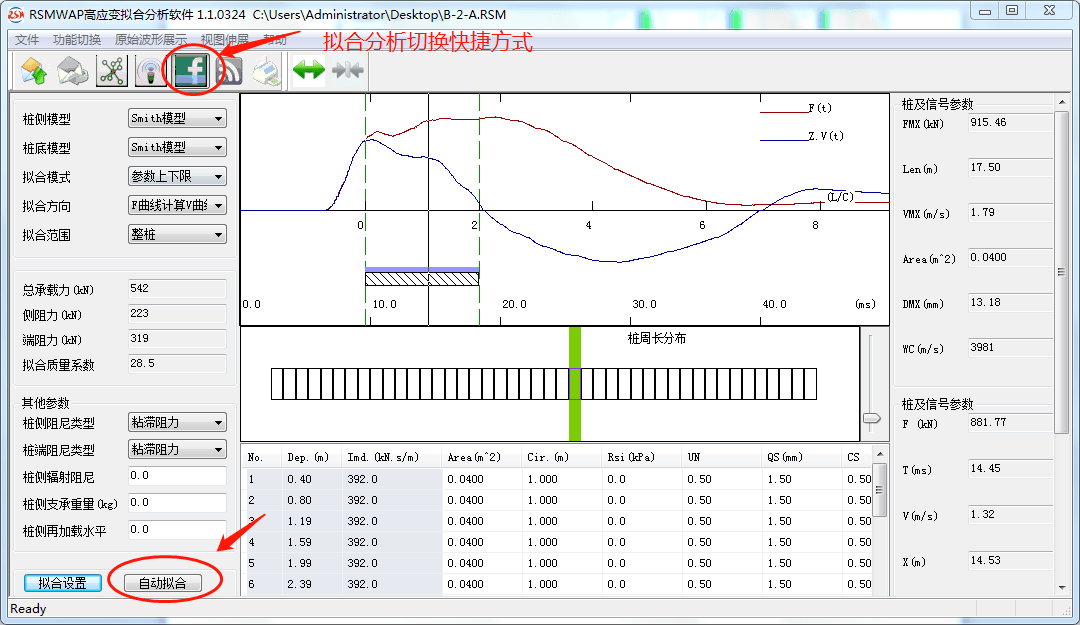The width and height of the screenshot is (1080, 625).
Task: Expand the 拟合方向 dropdown
Action: click(x=218, y=205)
